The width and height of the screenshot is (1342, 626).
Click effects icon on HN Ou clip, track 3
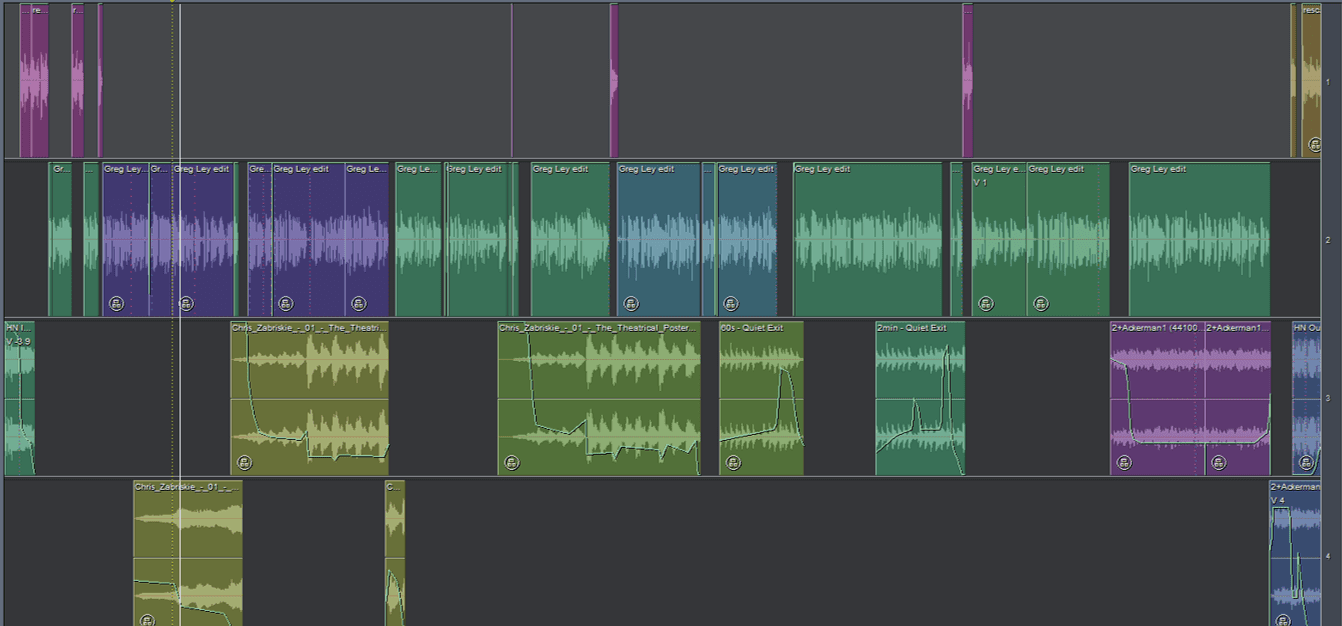click(x=1305, y=463)
